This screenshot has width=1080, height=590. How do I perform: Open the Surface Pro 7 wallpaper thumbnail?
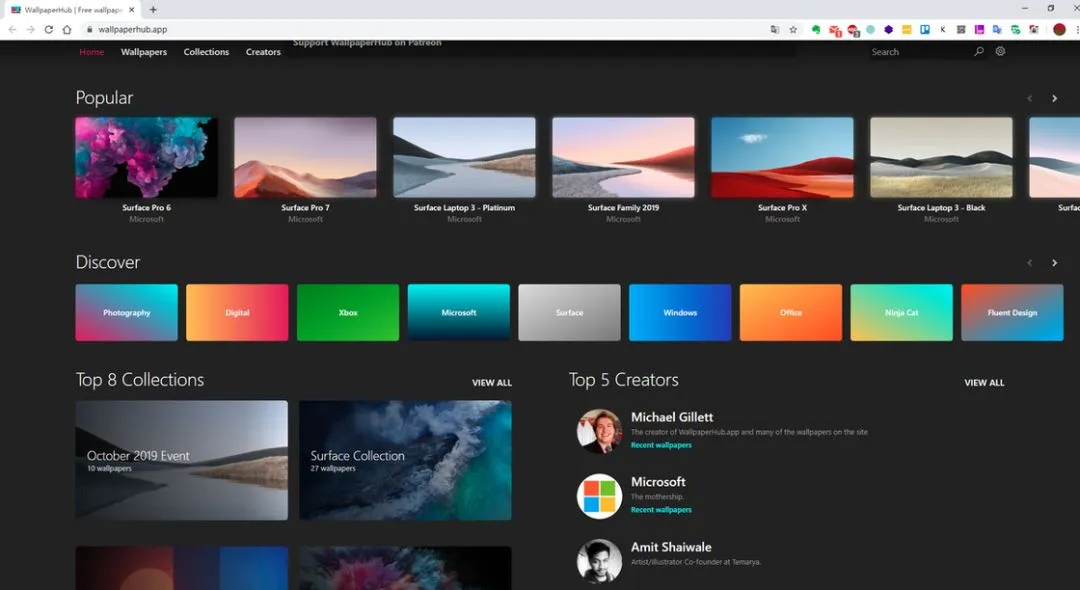305,157
